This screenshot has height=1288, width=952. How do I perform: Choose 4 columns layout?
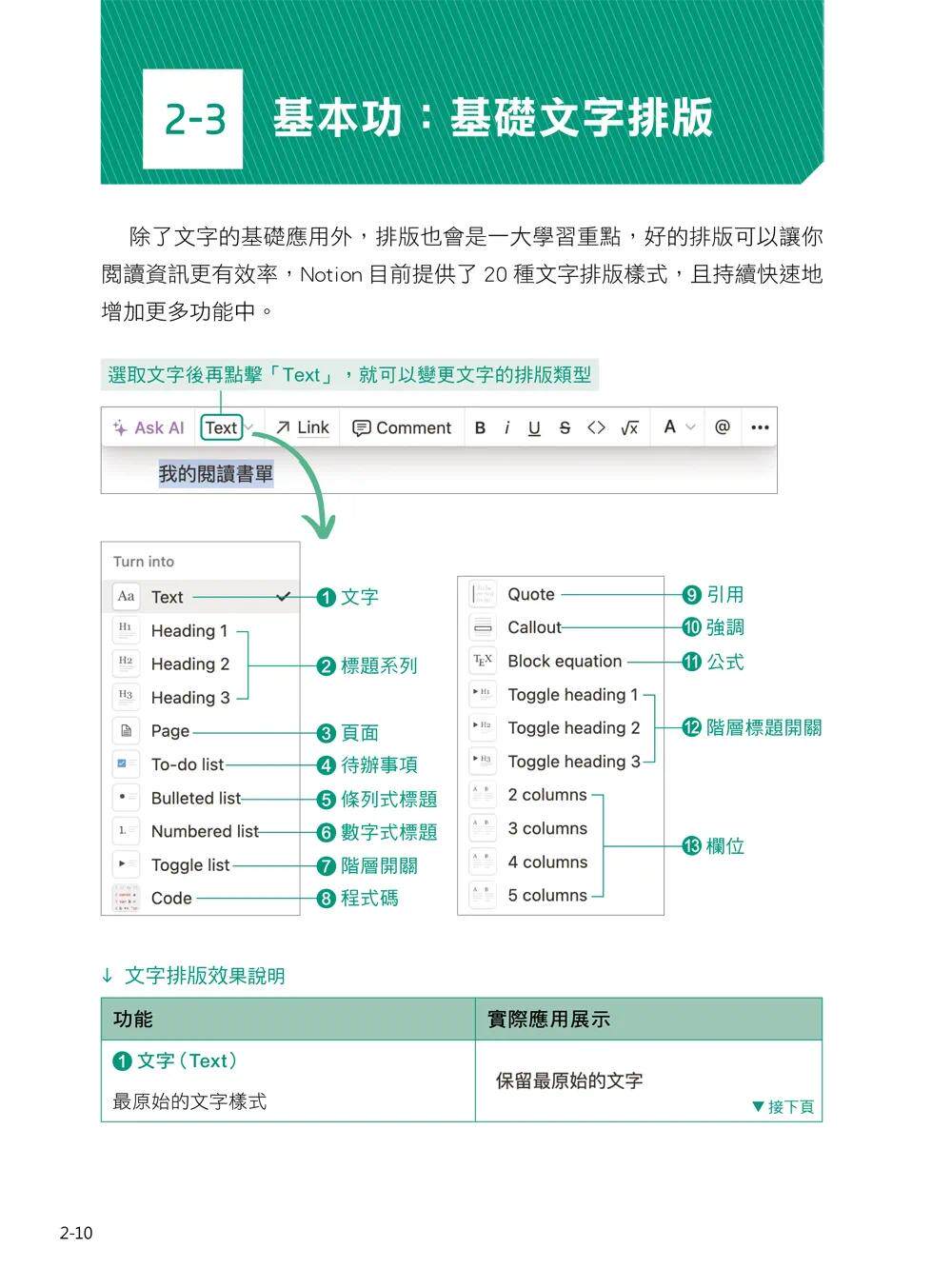561,862
